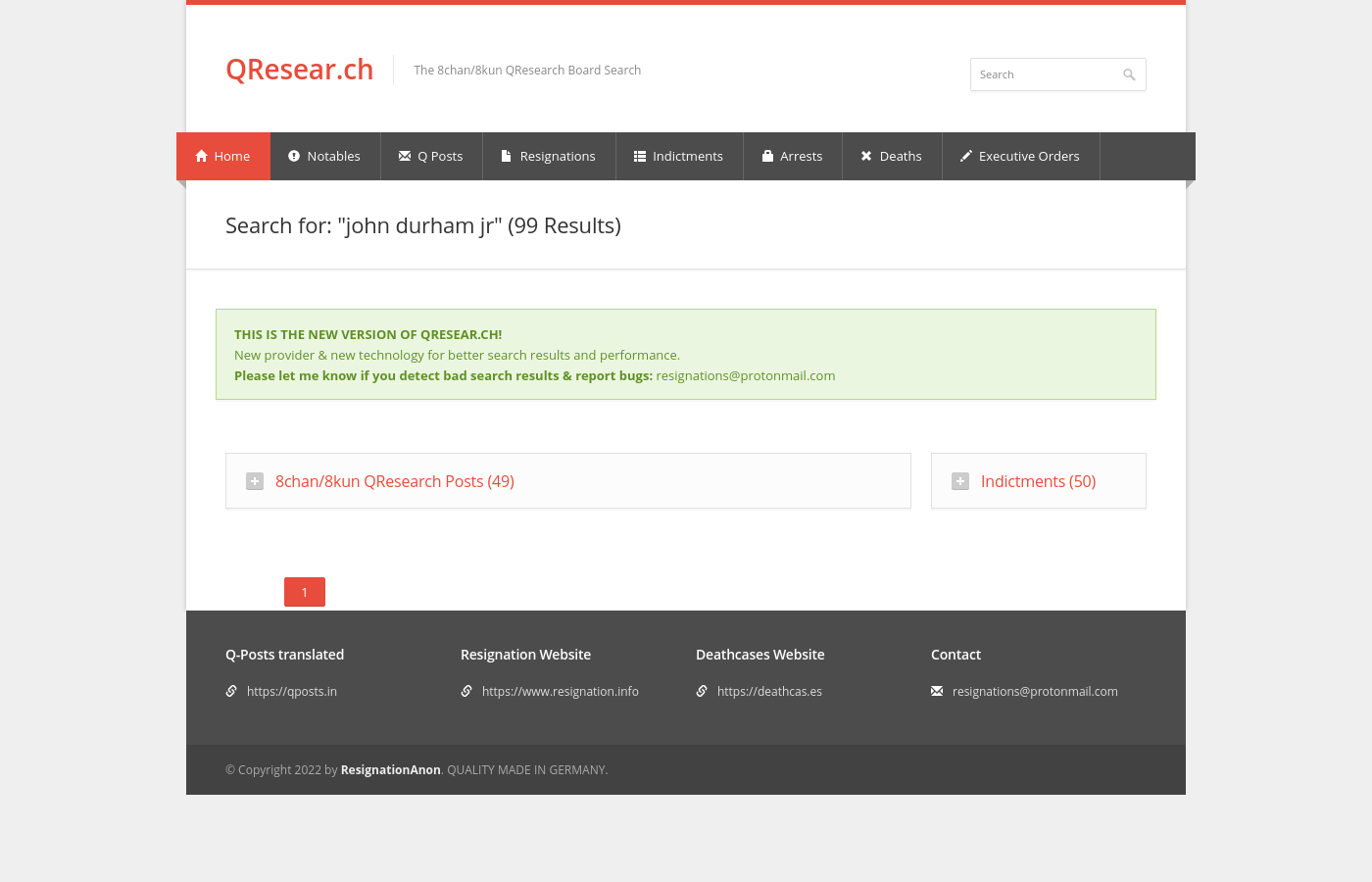This screenshot has width=1372, height=882.
Task: Click 'The 8chan/8kun QResearch Board Search' tagline
Action: (x=527, y=70)
